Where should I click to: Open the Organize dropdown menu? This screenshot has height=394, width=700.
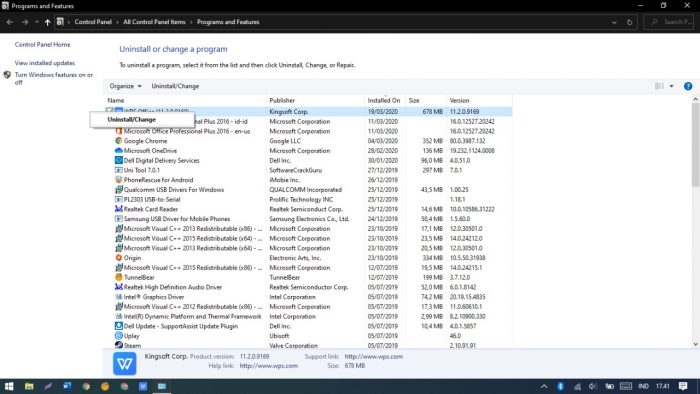coord(125,86)
